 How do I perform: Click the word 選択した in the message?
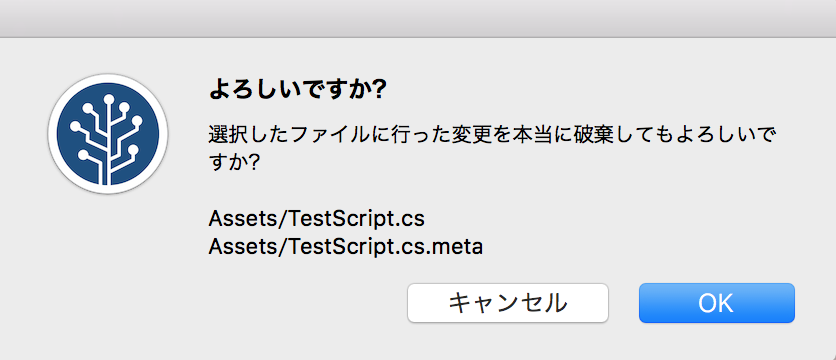click(x=247, y=135)
